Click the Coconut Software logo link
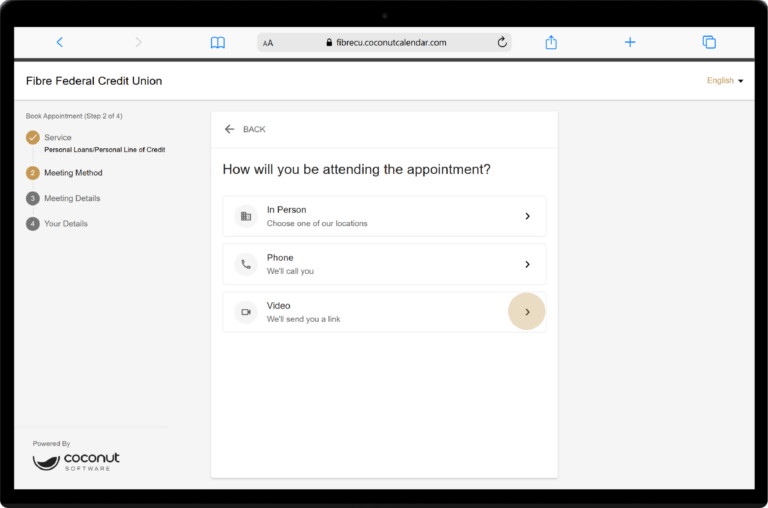Image resolution: width=768 pixels, height=508 pixels. click(76, 461)
